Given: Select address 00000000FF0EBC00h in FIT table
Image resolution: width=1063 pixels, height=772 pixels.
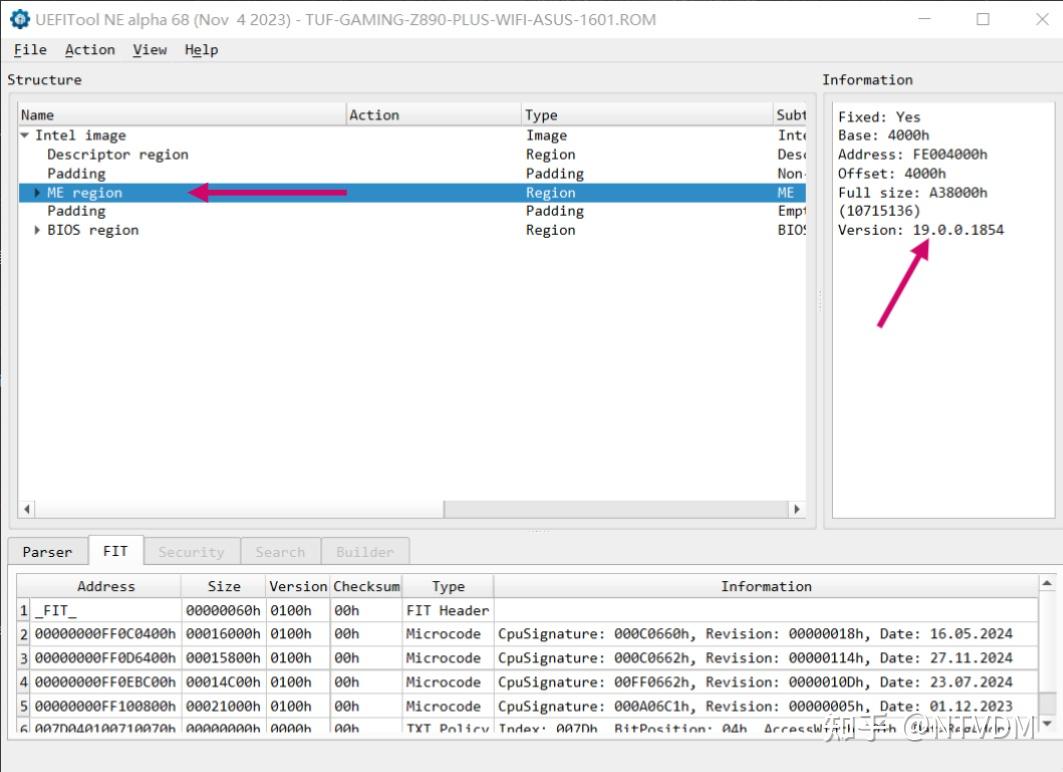Looking at the screenshot, I should (106, 682).
